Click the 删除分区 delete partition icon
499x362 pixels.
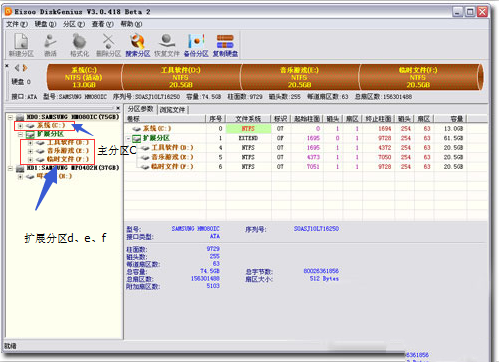[x=108, y=46]
